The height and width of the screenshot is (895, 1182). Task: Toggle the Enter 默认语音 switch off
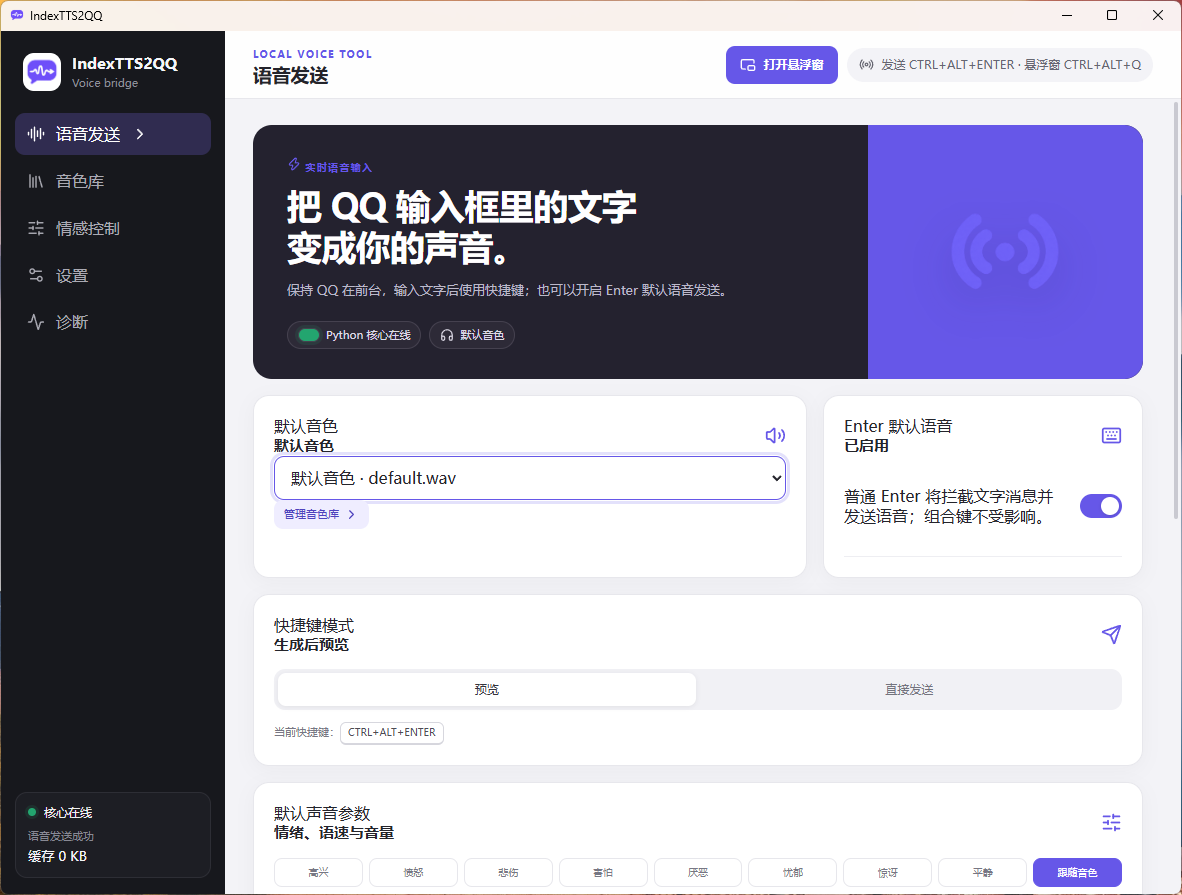[x=1101, y=506]
